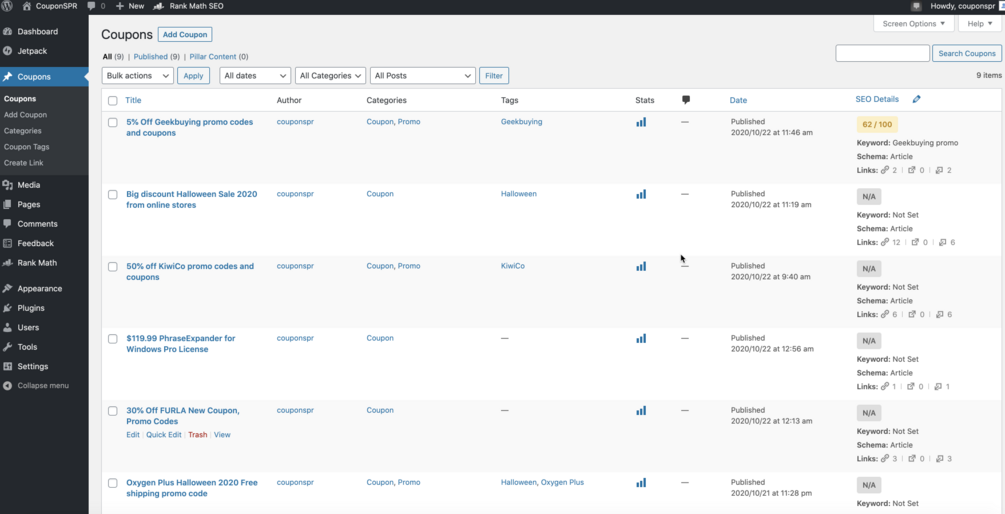Open the Coupon Tags submenu item
Image resolution: width=1005 pixels, height=514 pixels.
(x=26, y=147)
